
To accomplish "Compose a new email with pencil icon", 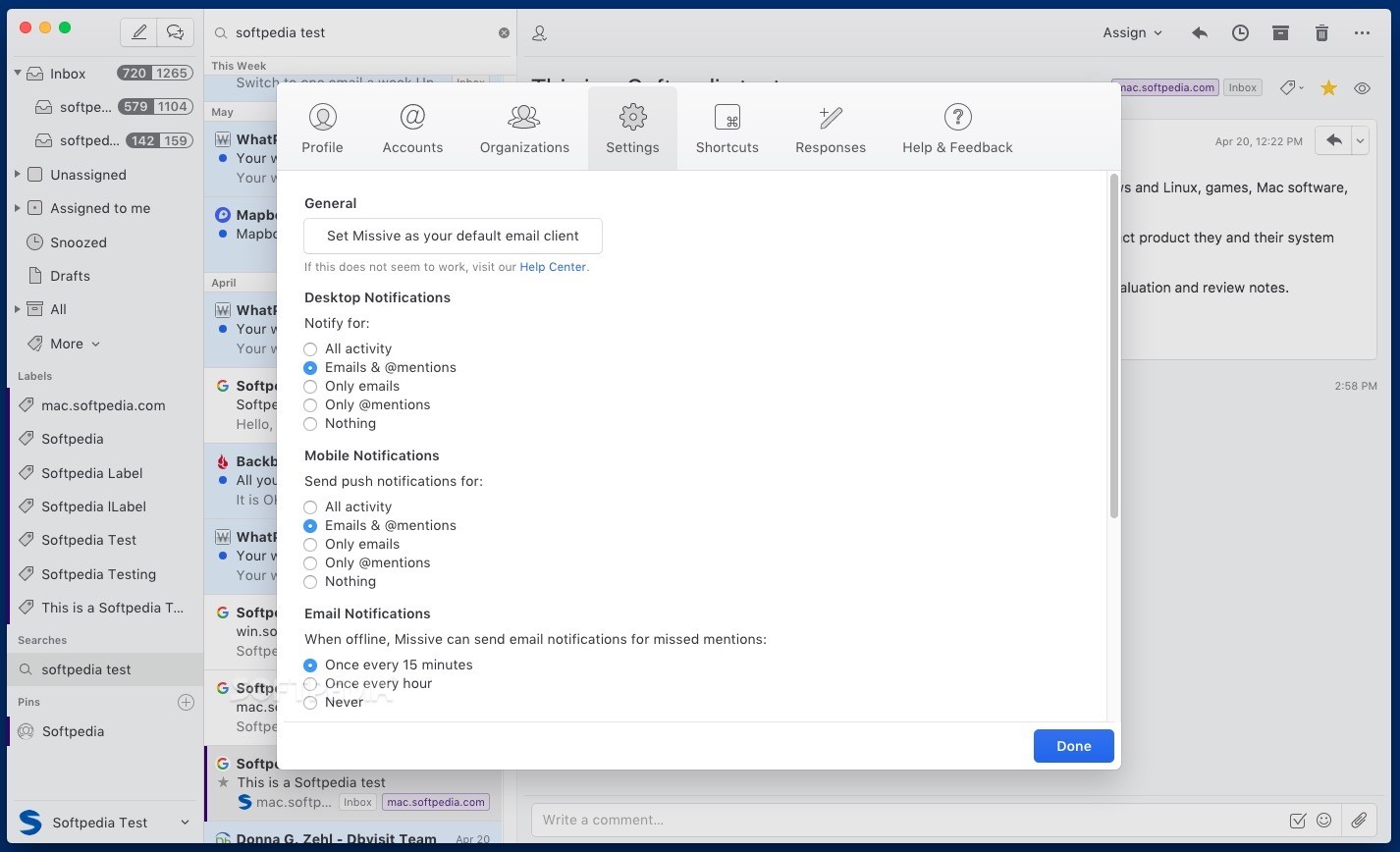I will pyautogui.click(x=139, y=32).
